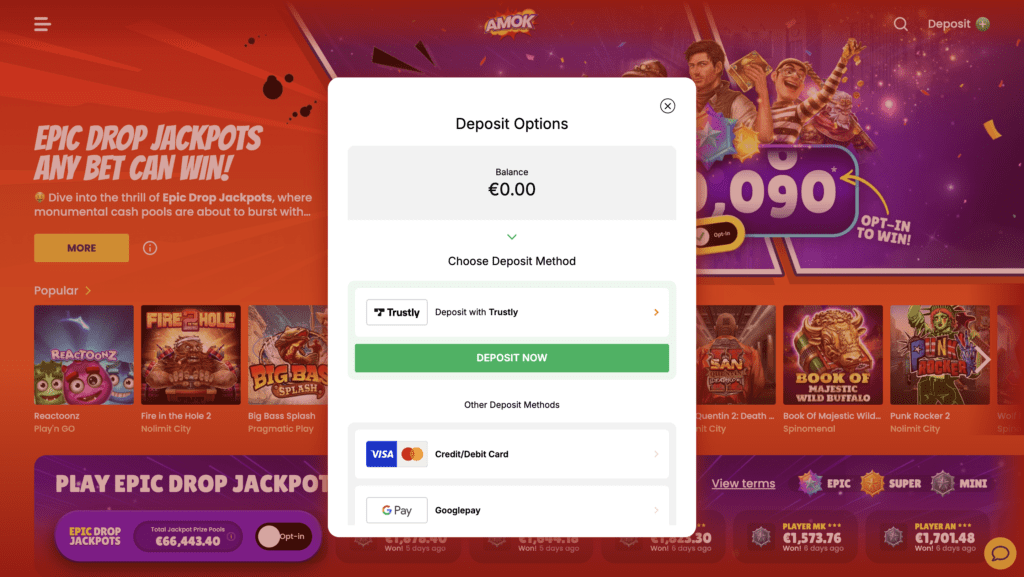Click the MORE button
Image resolution: width=1024 pixels, height=577 pixels.
click(x=82, y=248)
